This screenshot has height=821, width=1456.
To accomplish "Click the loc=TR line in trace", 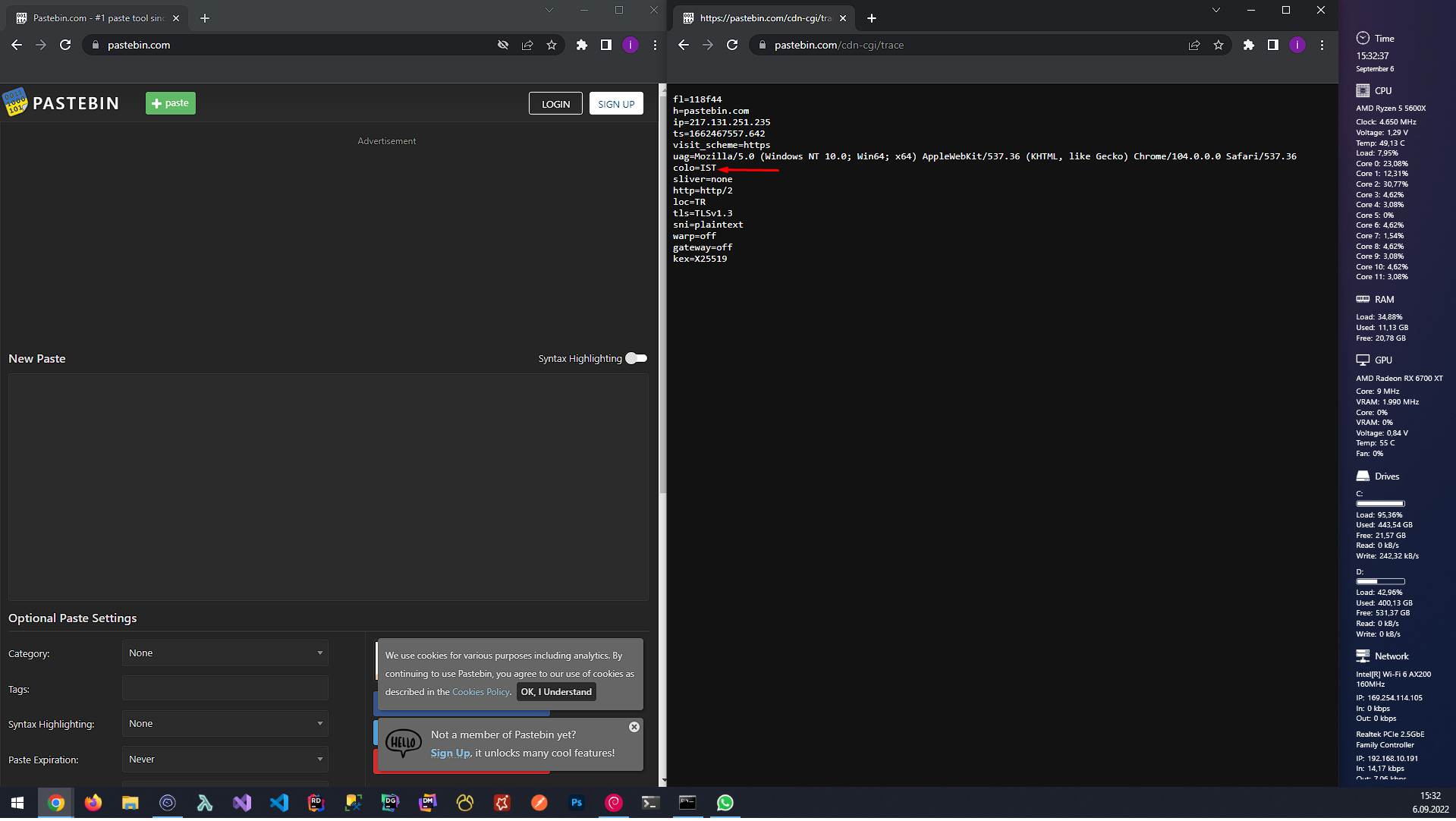I will pos(689,202).
